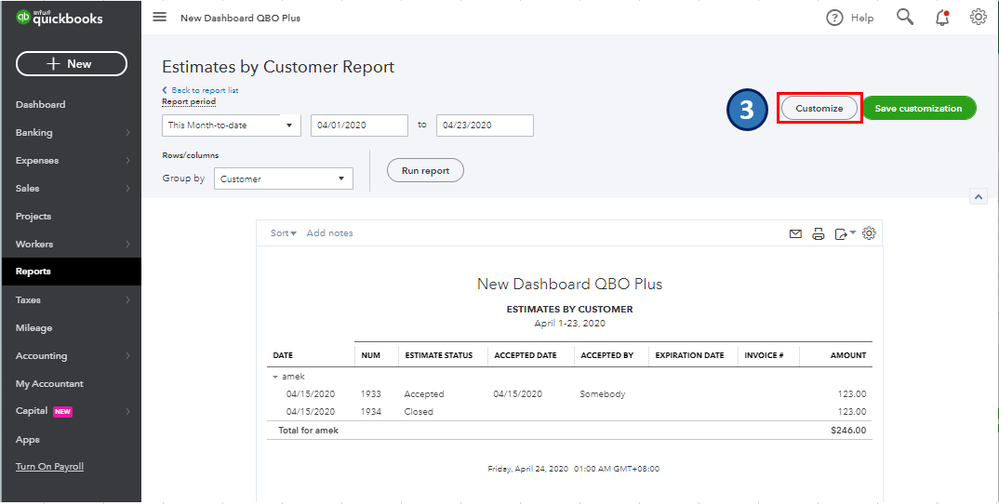This screenshot has width=999, height=504.
Task: Open the hamburger navigation menu
Action: [x=160, y=18]
